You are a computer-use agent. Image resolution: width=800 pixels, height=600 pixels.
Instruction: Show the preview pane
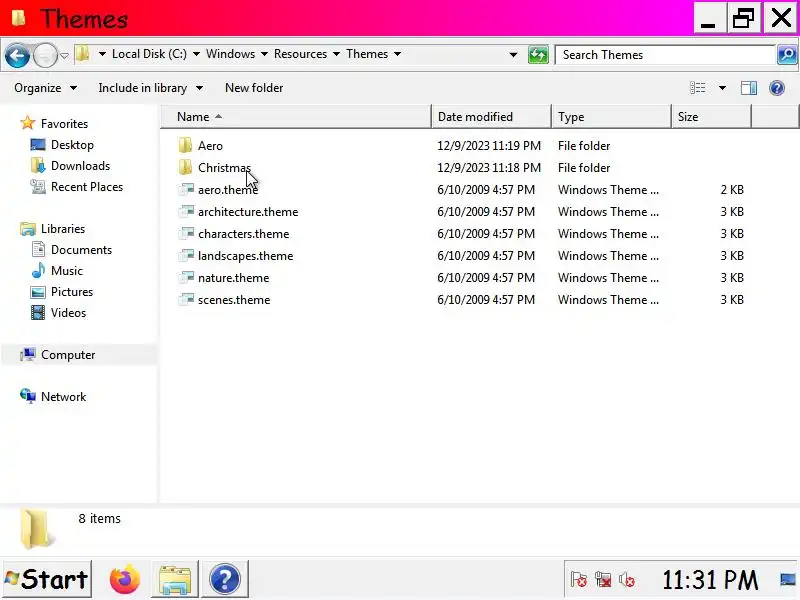coord(748,88)
